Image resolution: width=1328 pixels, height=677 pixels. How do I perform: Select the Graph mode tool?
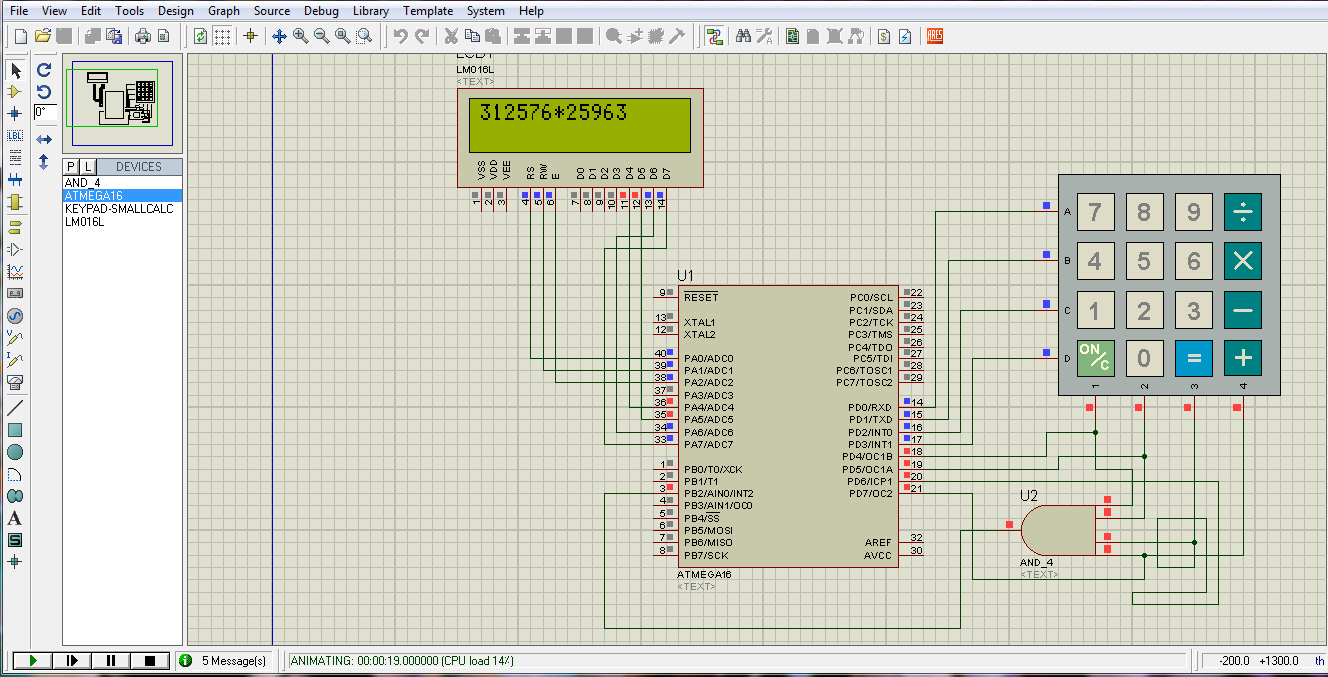tap(15, 271)
